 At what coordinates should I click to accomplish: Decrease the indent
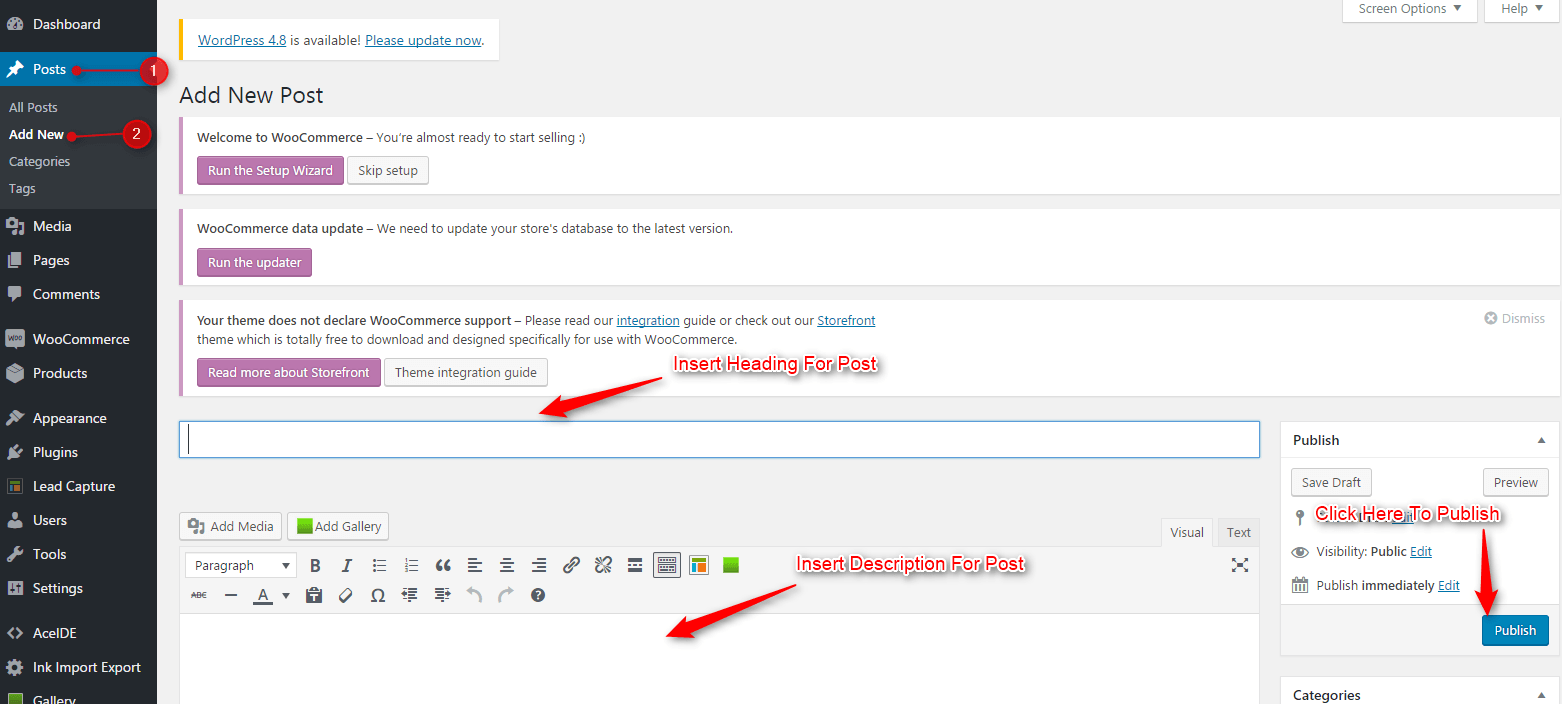coord(410,595)
